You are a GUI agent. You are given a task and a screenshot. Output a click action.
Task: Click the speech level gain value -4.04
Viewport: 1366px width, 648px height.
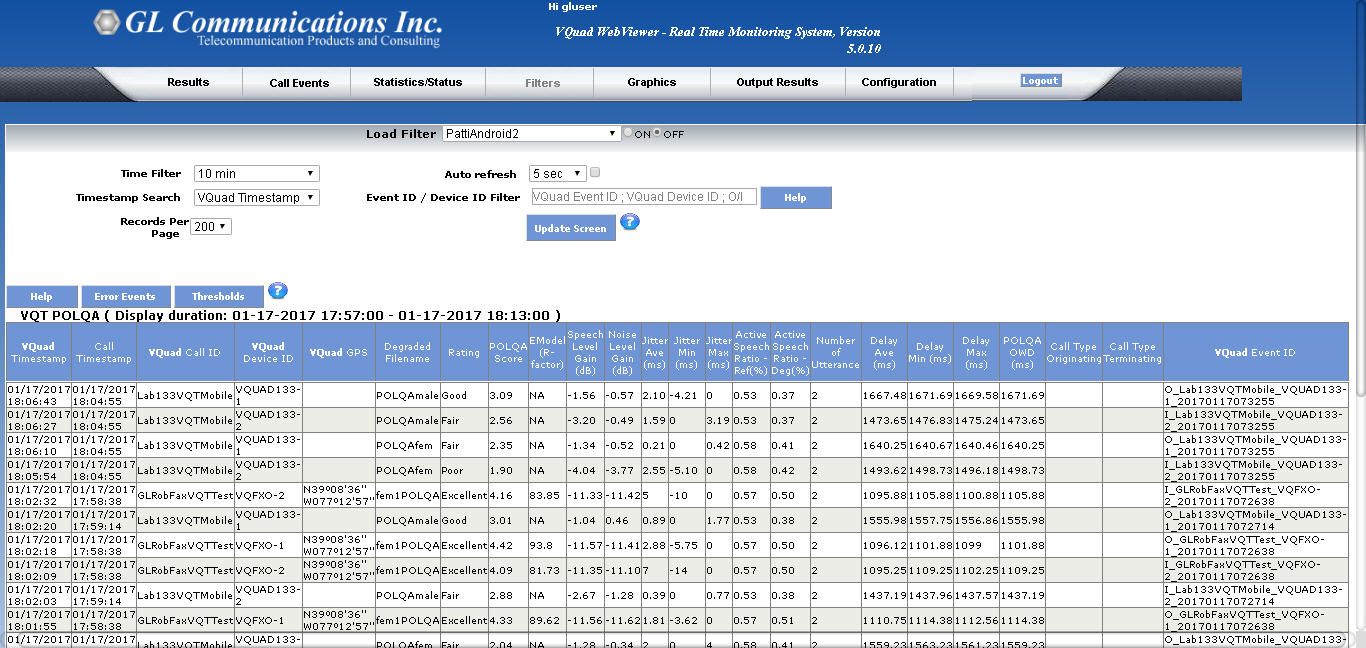pyautogui.click(x=585, y=470)
